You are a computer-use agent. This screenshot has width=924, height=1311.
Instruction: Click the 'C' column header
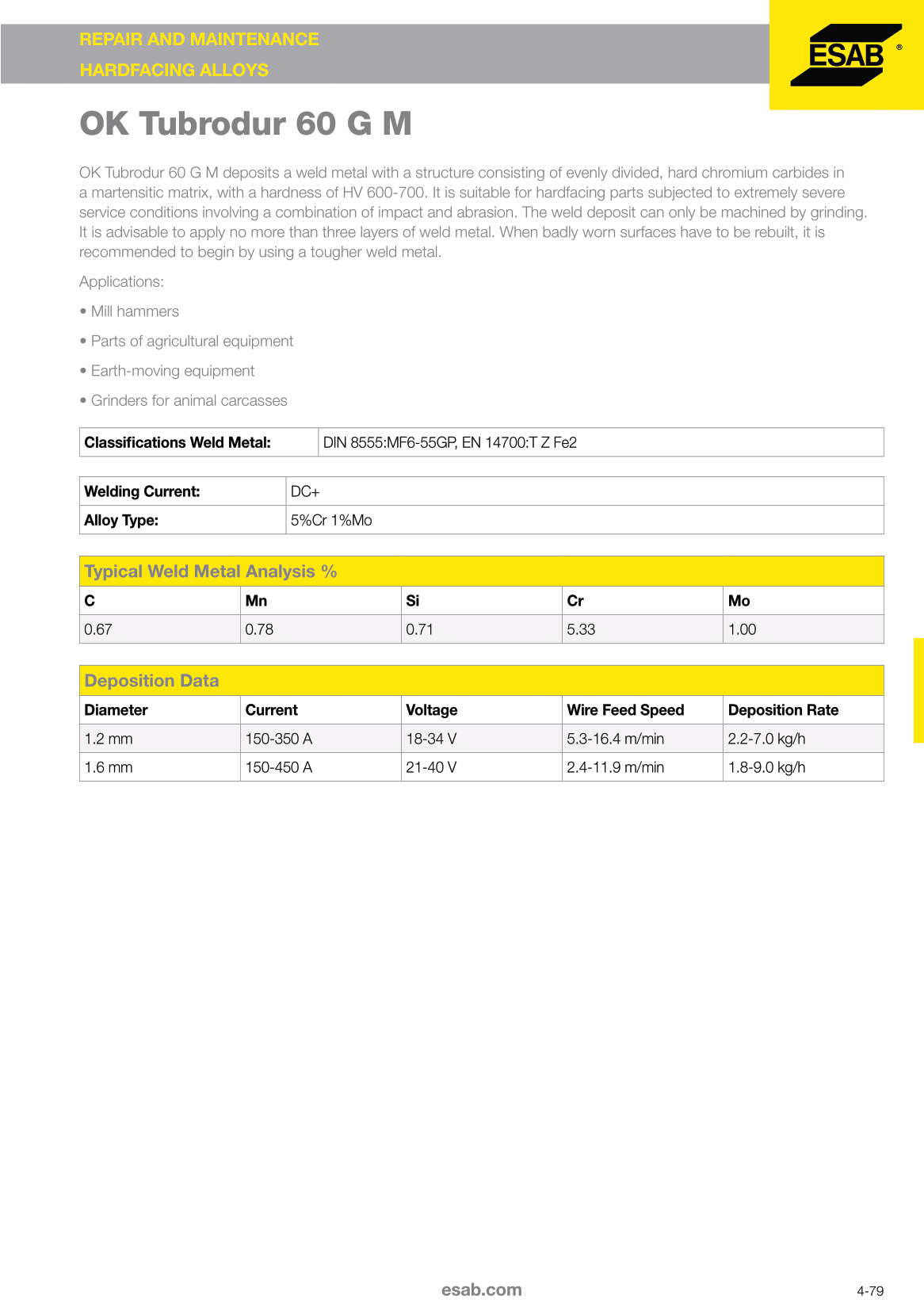click(160, 601)
